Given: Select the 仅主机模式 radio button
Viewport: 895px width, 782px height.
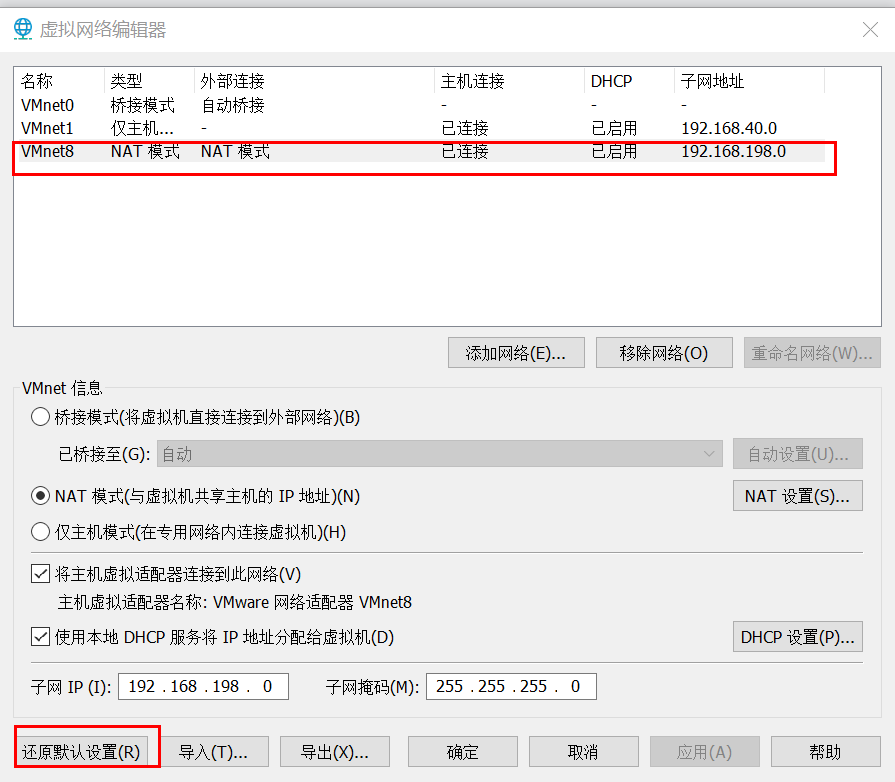Looking at the screenshot, I should (40, 531).
